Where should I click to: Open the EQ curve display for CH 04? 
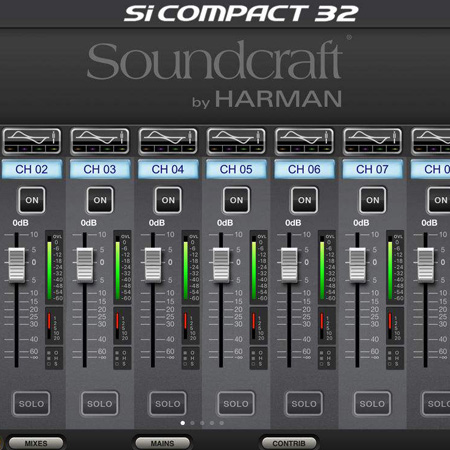[x=168, y=141]
